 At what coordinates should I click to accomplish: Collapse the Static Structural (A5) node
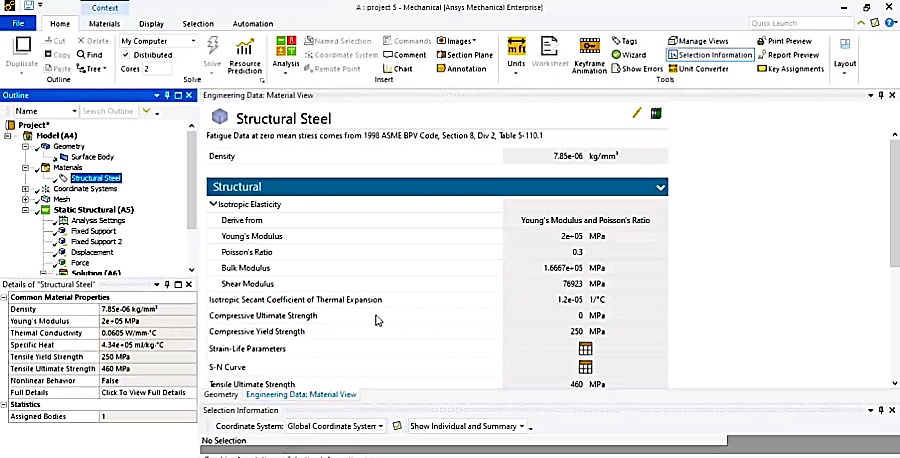click(25, 210)
